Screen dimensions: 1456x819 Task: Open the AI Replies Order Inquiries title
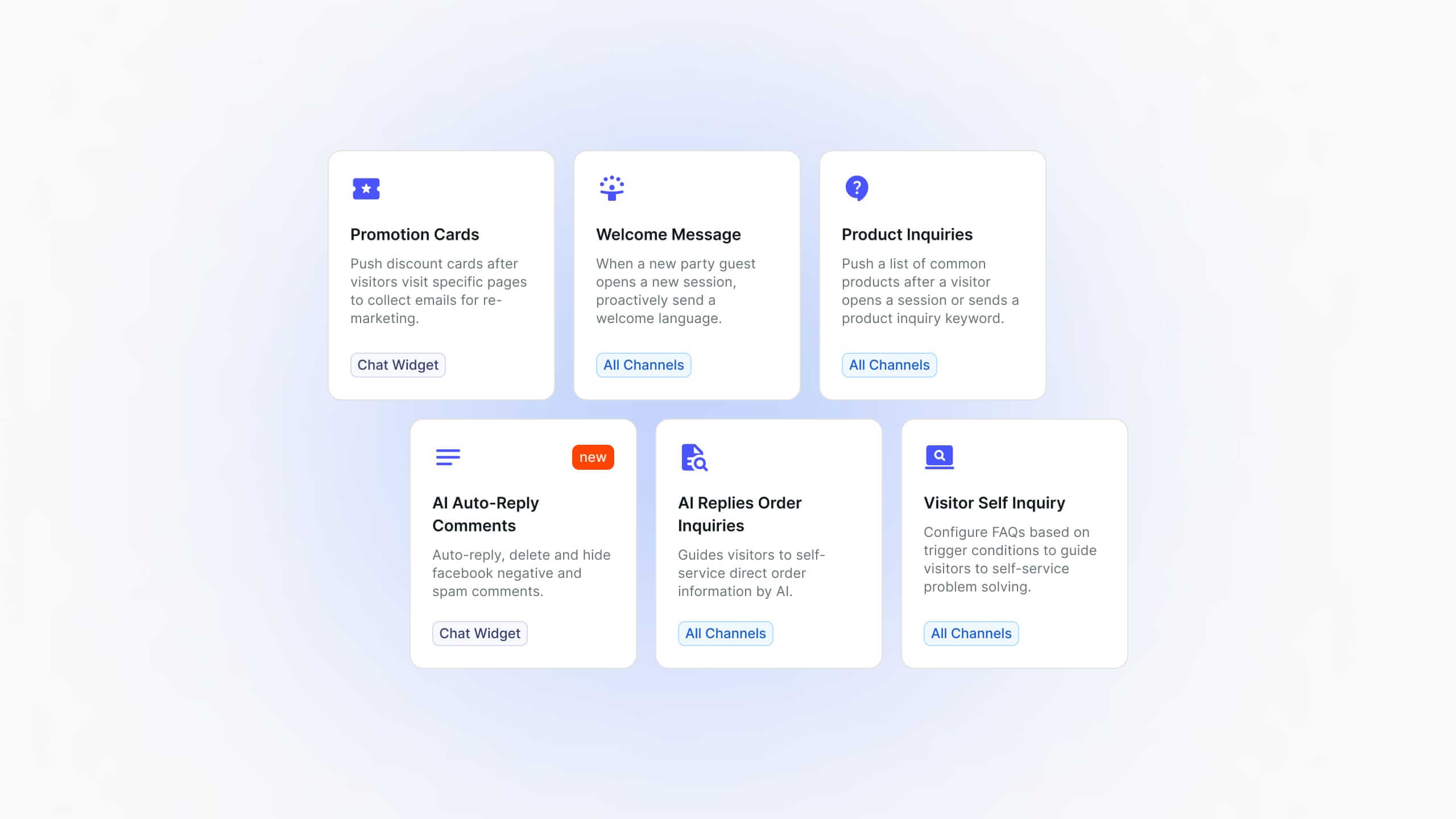point(739,514)
